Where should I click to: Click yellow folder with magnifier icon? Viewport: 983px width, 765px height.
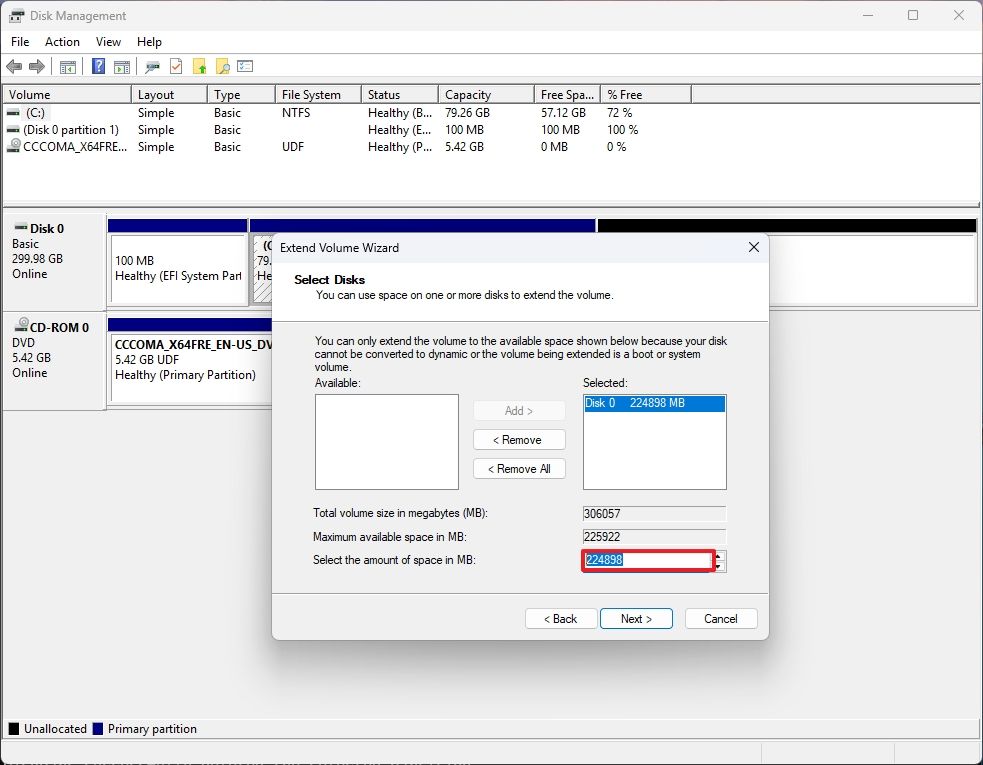point(222,67)
